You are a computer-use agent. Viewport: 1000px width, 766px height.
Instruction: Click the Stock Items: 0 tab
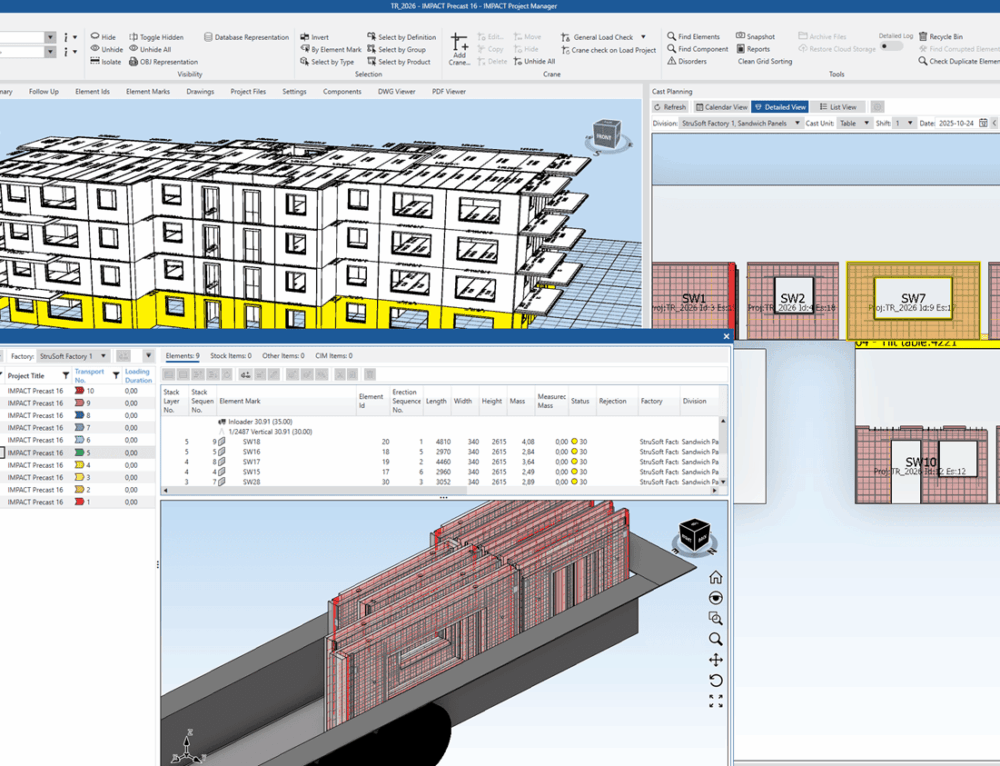(231, 356)
